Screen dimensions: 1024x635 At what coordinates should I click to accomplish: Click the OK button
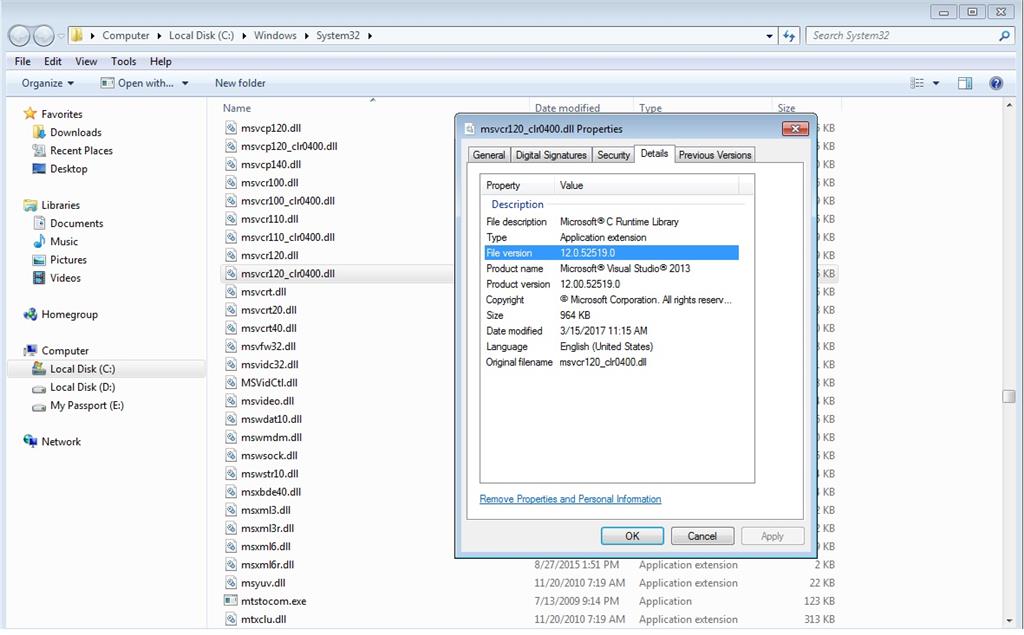[x=632, y=536]
